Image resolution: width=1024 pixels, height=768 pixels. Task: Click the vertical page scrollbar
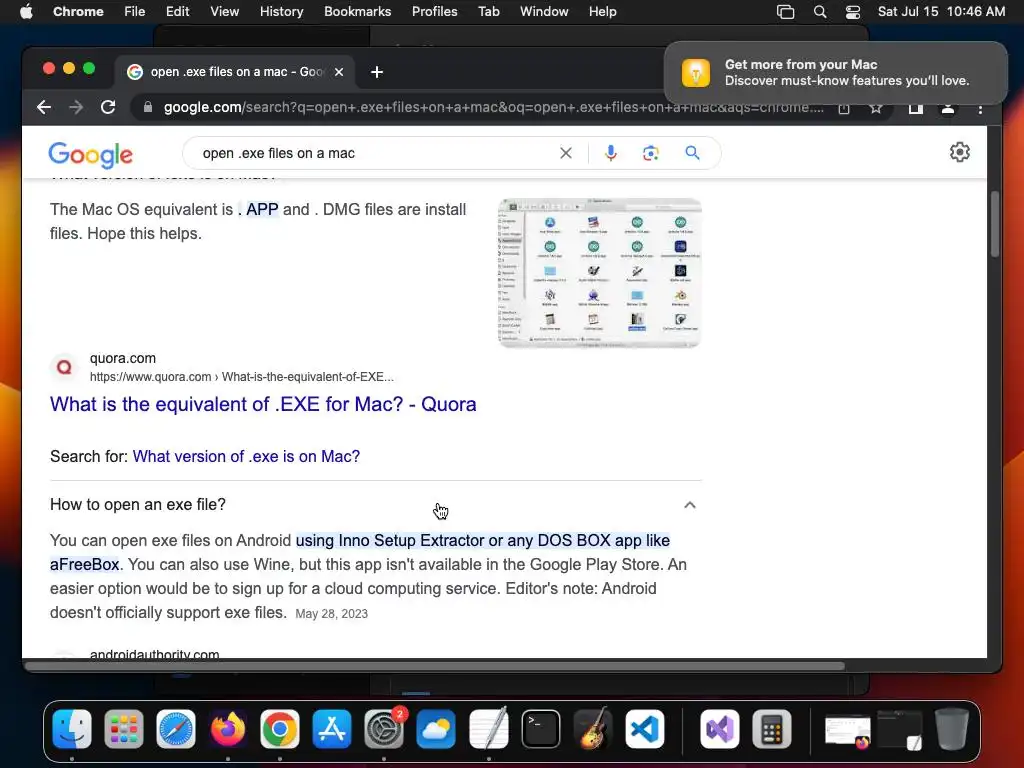point(995,224)
